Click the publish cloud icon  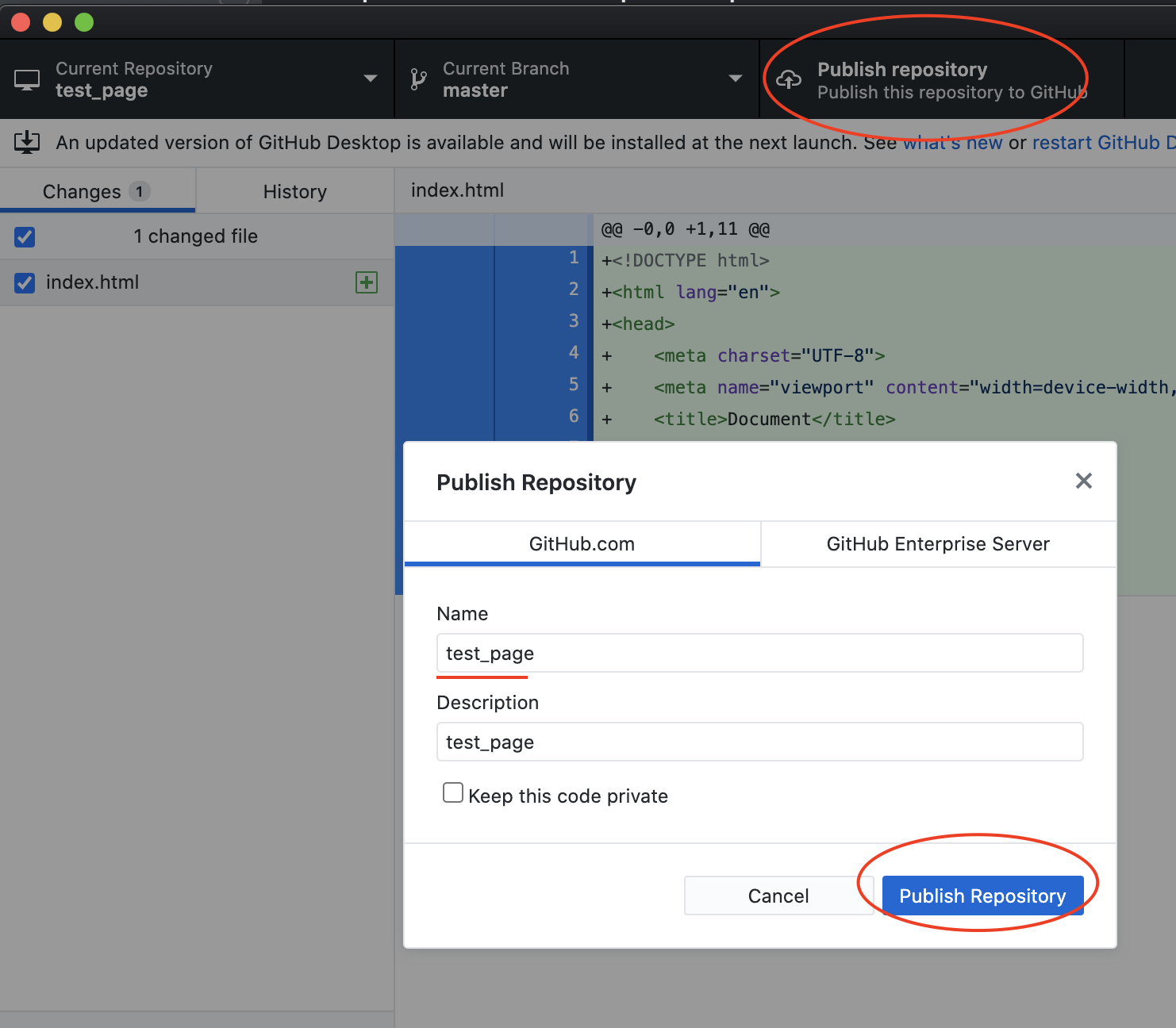click(789, 80)
